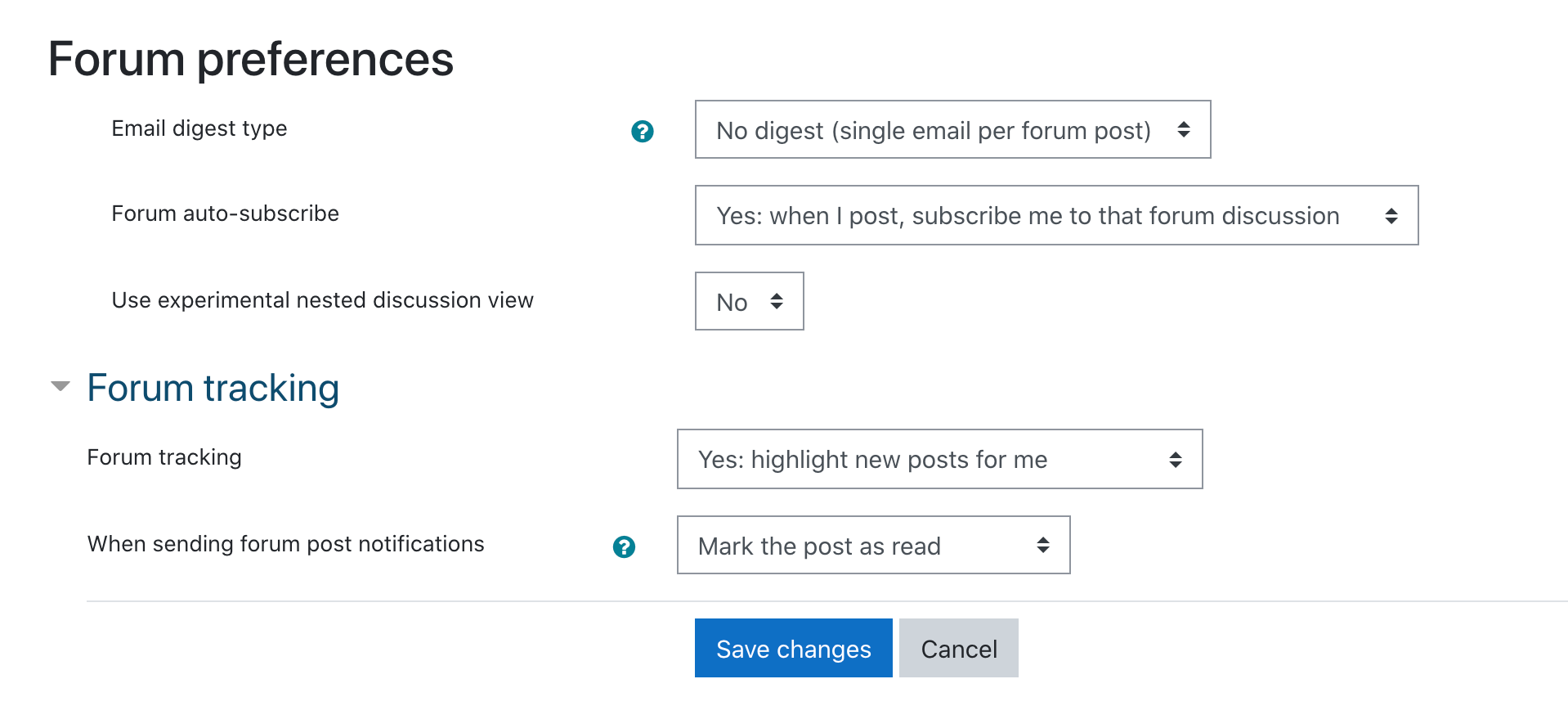Click 'When sending forum post notifications' label
Screen dimensions: 1568x715
(285, 544)
